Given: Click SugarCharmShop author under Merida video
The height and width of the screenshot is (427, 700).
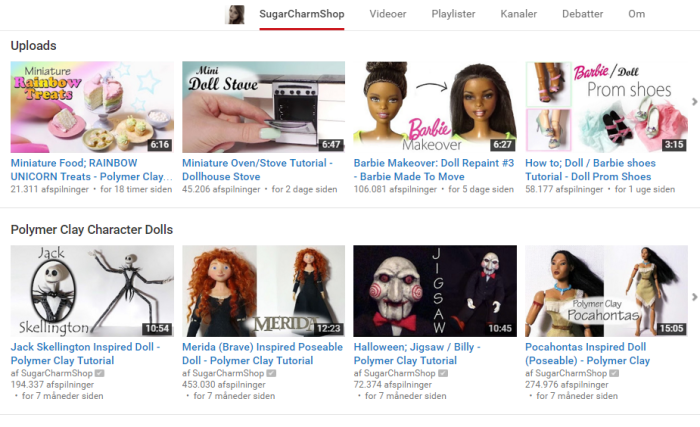Looking at the screenshot, I should pos(227,373).
